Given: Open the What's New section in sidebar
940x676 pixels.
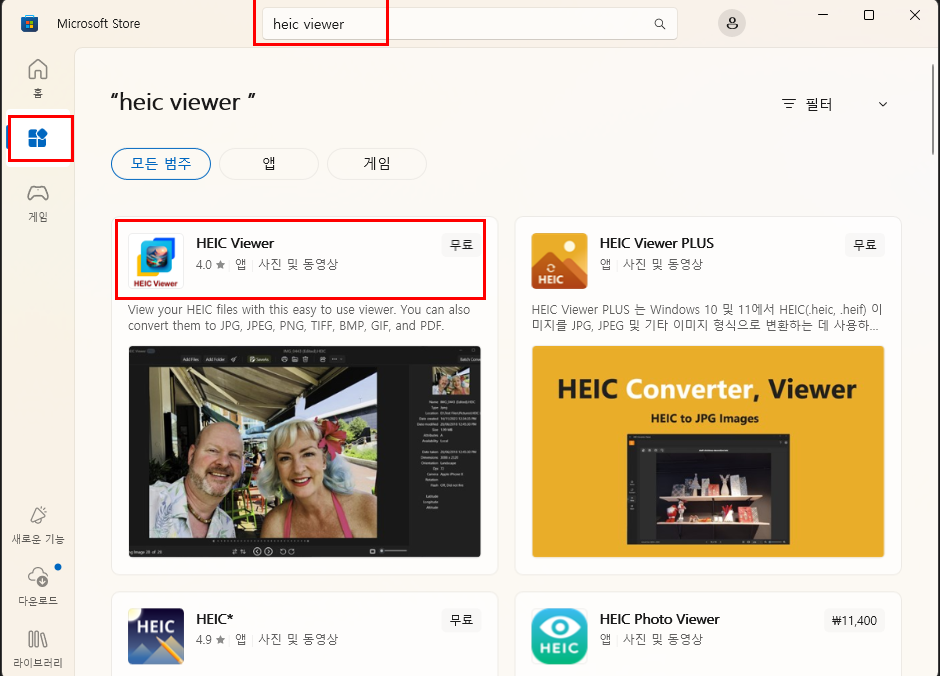Looking at the screenshot, I should tap(38, 526).
